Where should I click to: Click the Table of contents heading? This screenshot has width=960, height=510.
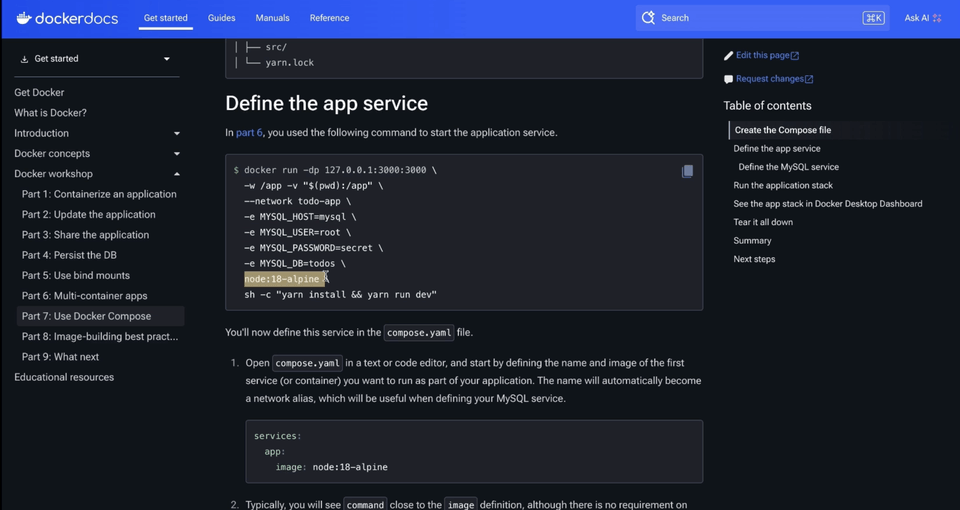[x=767, y=106]
